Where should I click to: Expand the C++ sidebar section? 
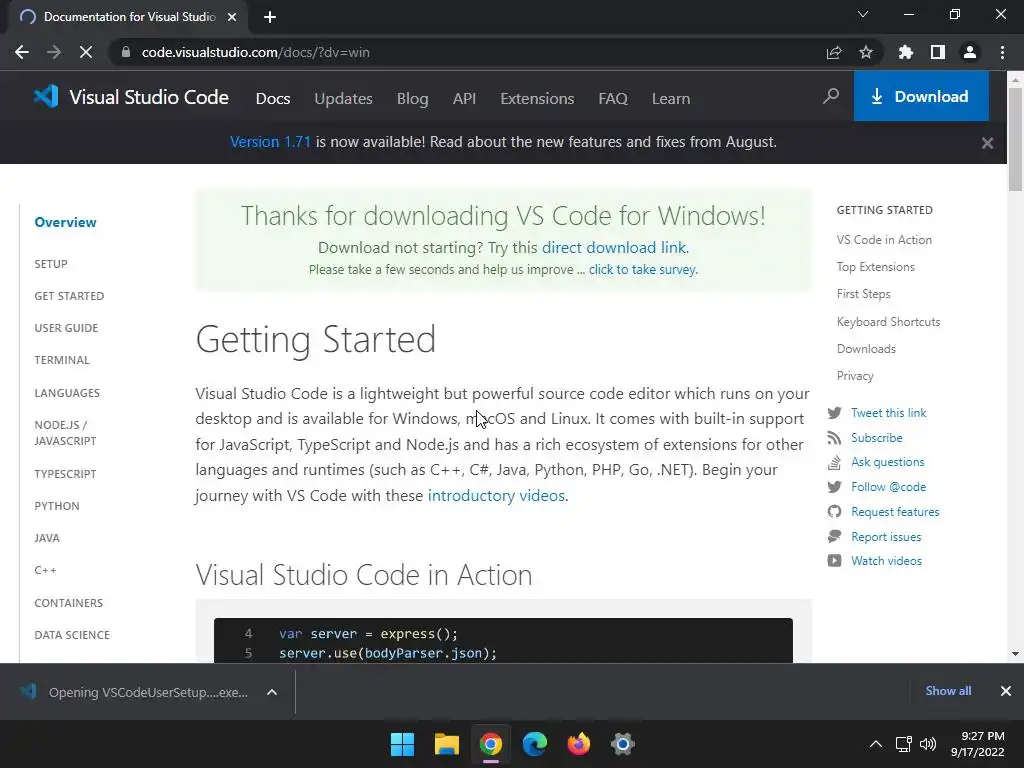coord(45,570)
